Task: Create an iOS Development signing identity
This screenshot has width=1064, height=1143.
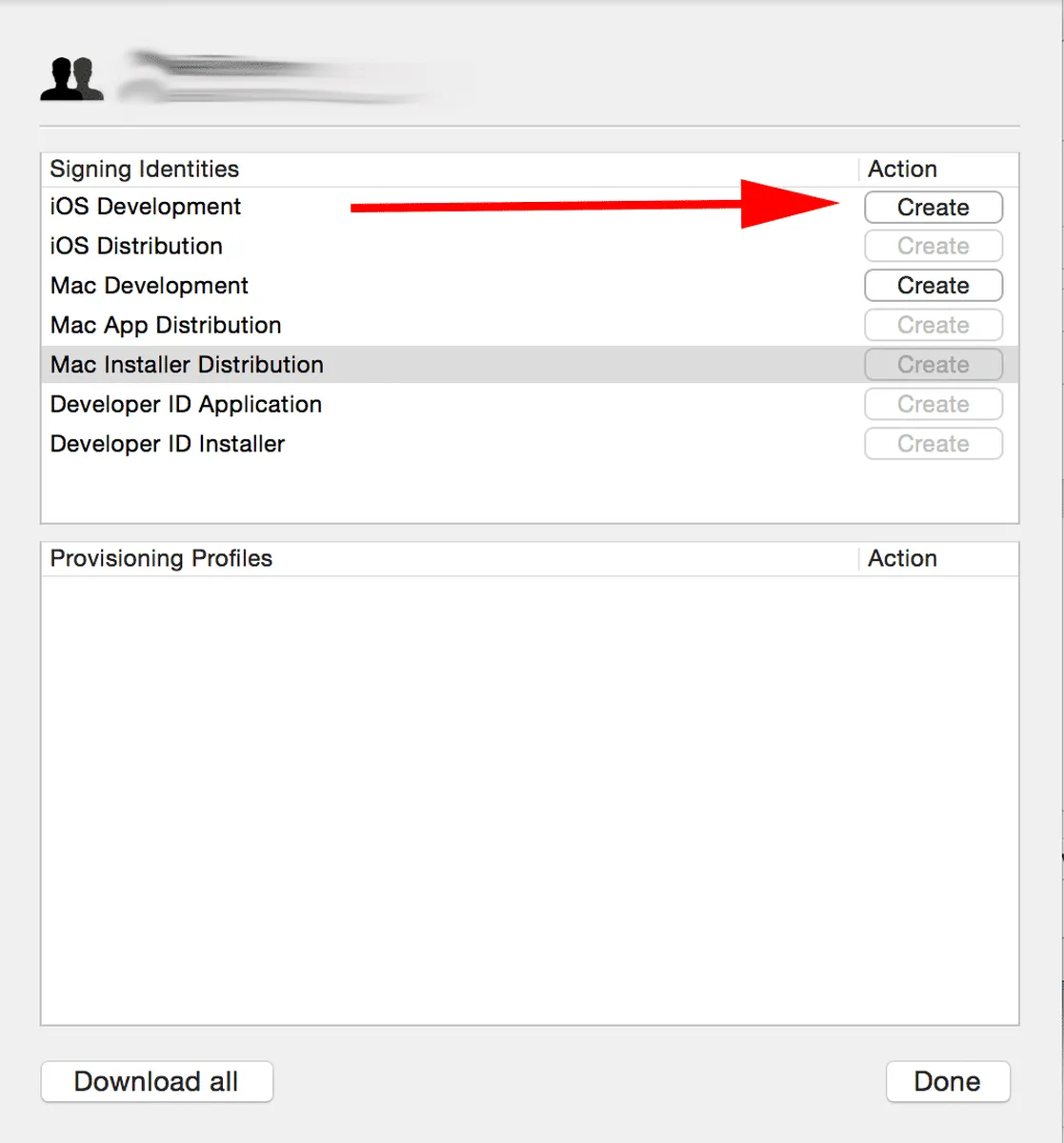Action: pos(933,208)
